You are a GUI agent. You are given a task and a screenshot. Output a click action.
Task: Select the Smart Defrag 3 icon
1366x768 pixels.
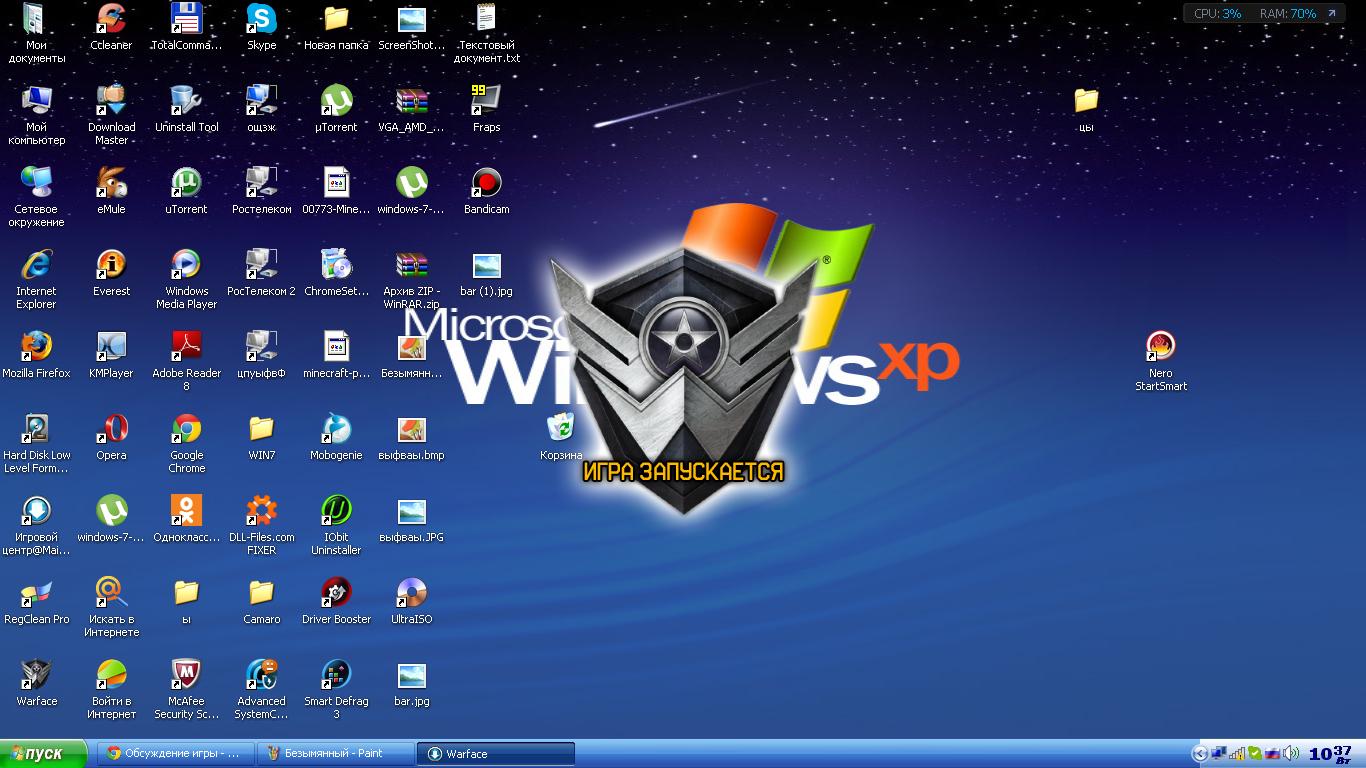336,689
